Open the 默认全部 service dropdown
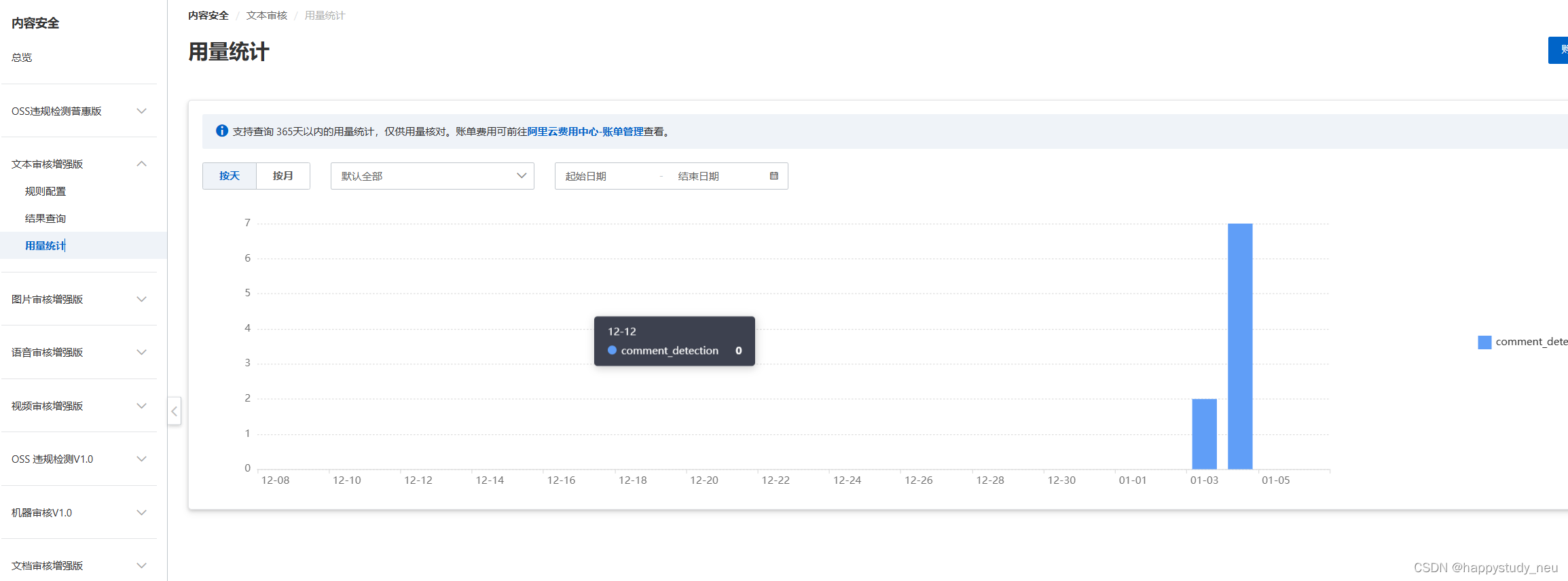 click(x=433, y=176)
